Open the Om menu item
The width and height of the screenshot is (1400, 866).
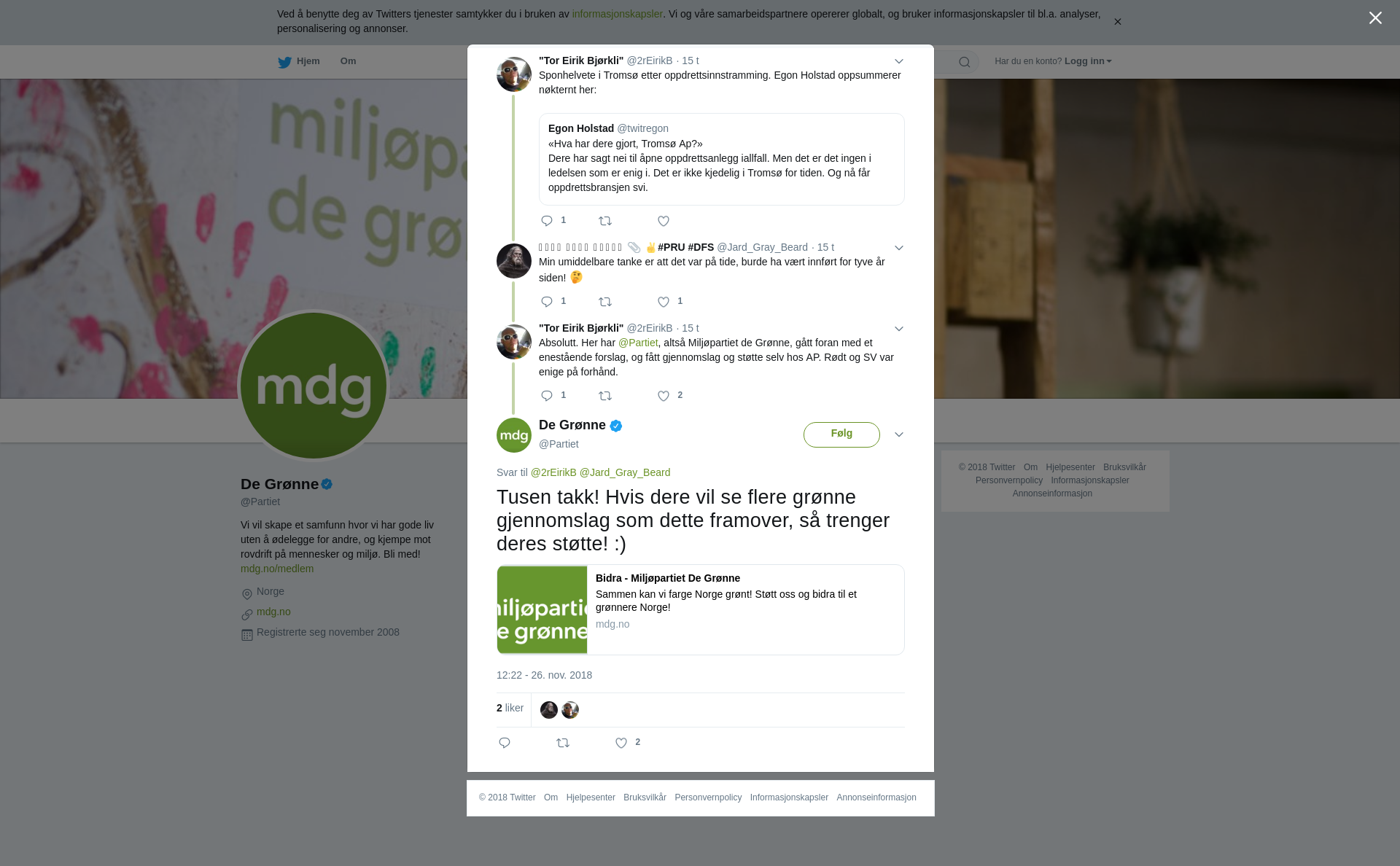[348, 61]
